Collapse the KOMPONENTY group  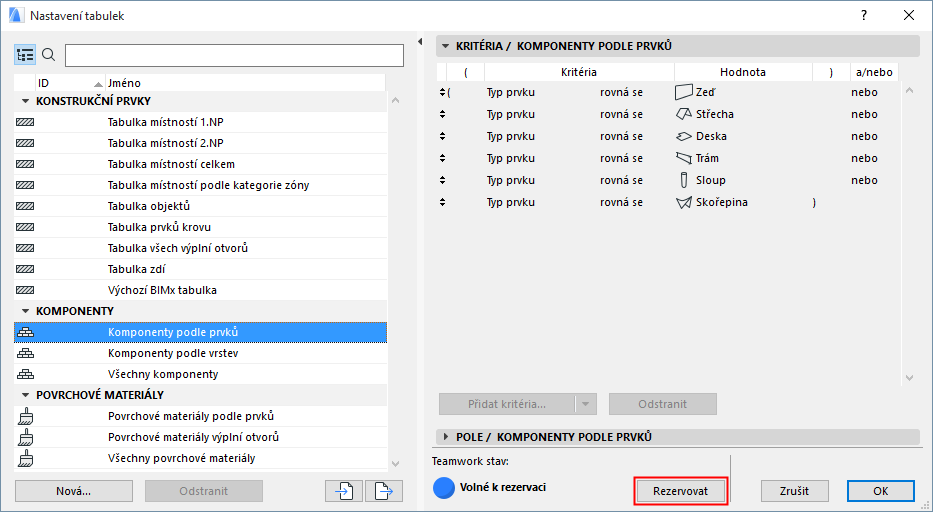pyautogui.click(x=25, y=311)
